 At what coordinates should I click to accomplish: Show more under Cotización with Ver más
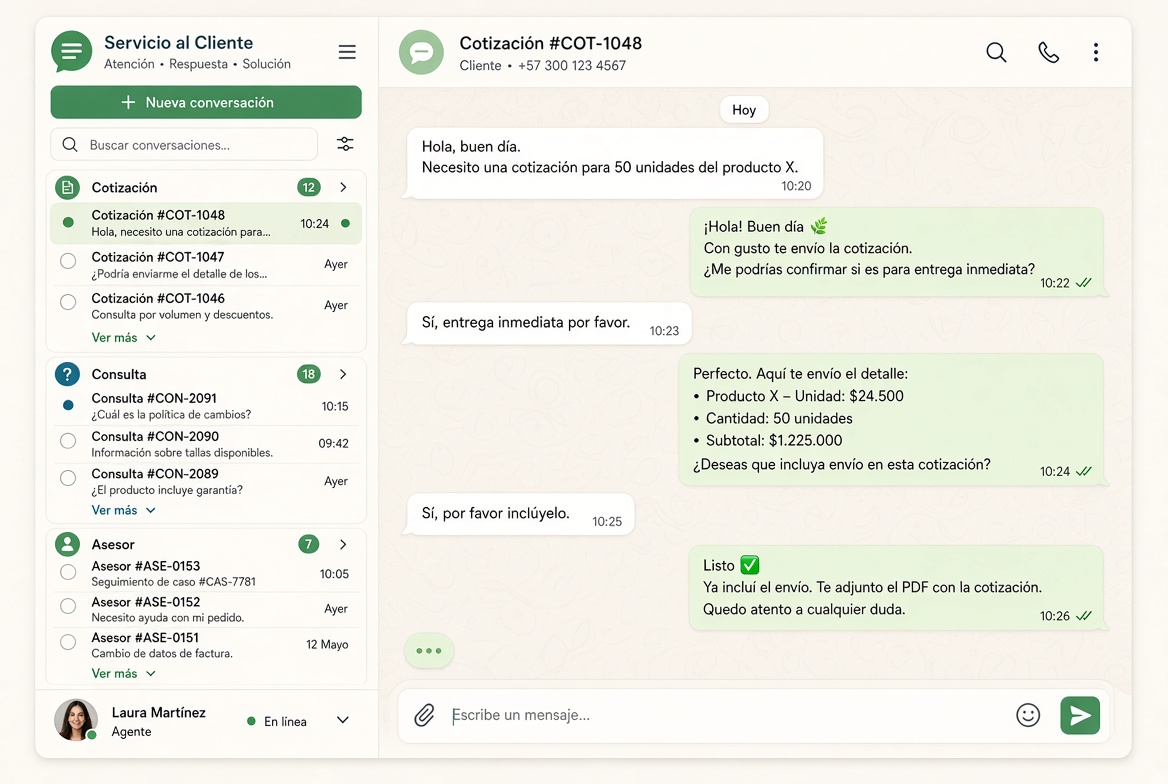click(x=124, y=338)
